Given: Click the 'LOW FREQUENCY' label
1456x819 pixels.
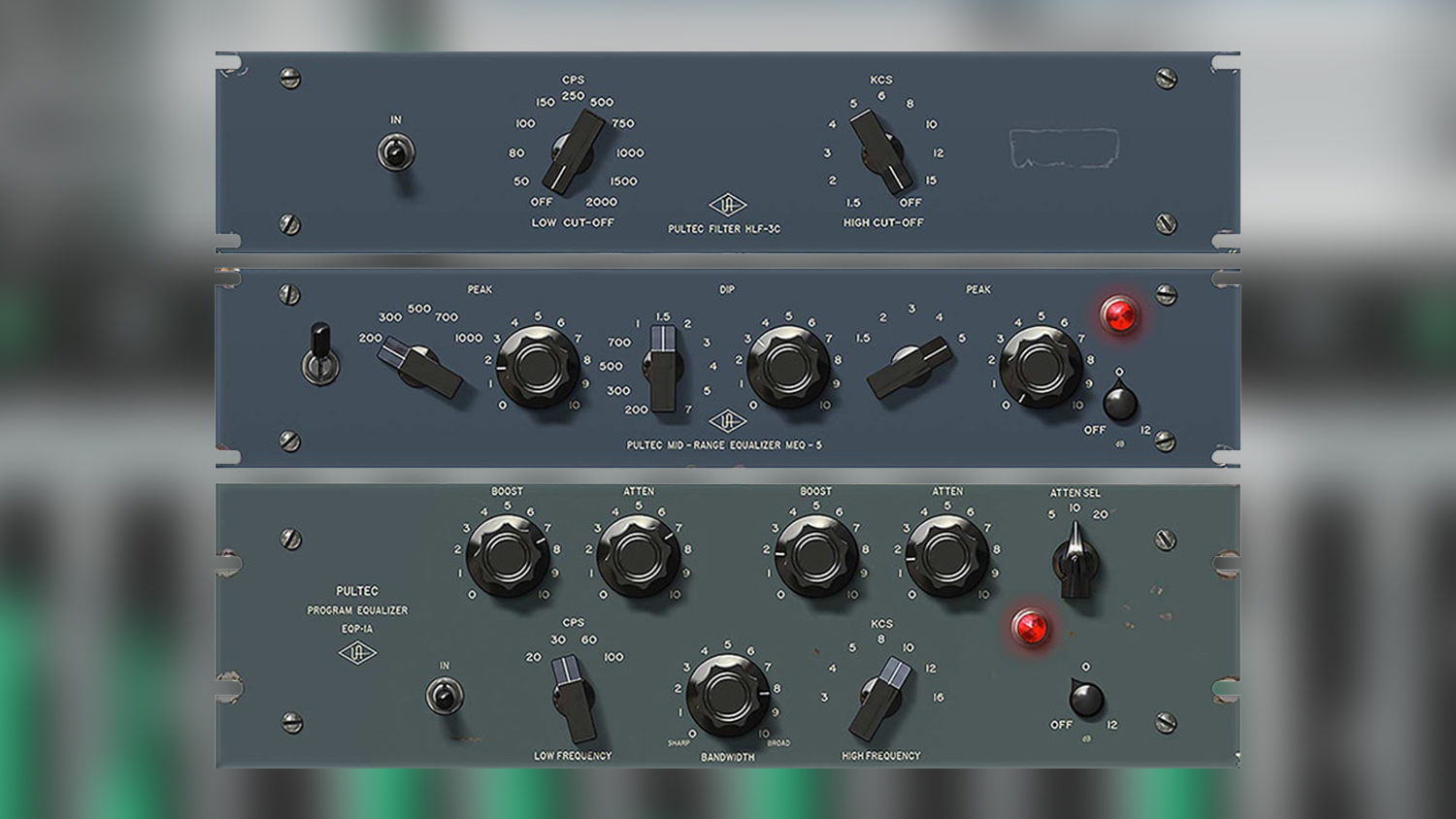Looking at the screenshot, I should tap(573, 756).
